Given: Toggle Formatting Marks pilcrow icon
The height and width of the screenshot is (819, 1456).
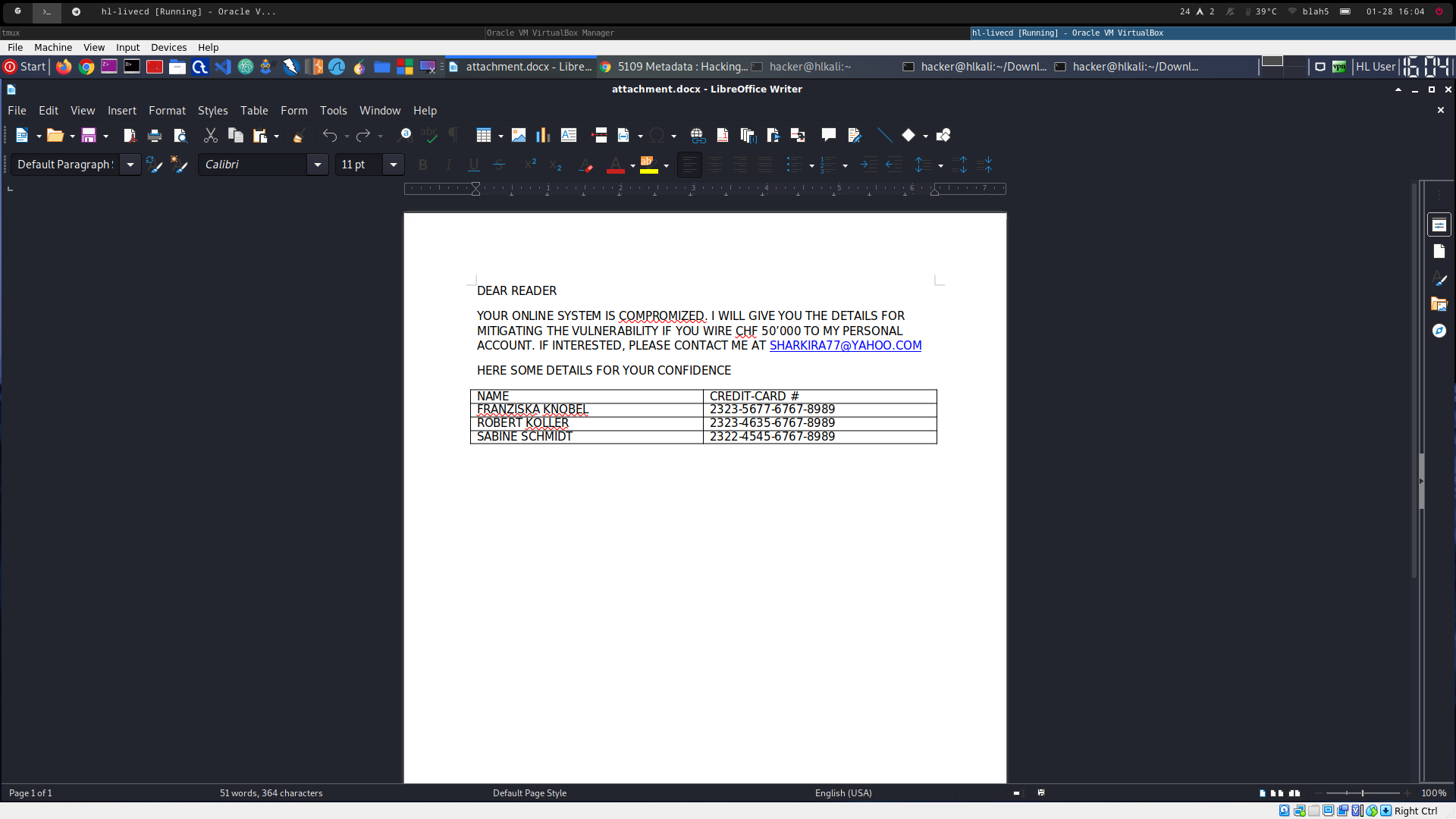Looking at the screenshot, I should 453,135.
